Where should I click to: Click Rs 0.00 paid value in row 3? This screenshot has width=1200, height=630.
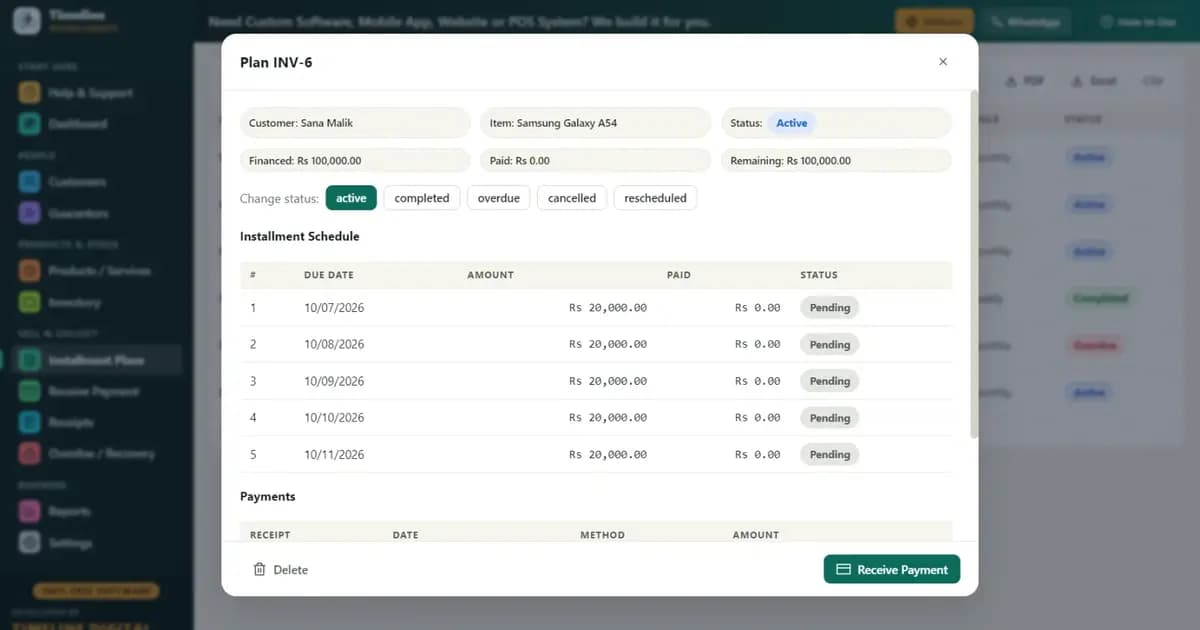(x=757, y=381)
